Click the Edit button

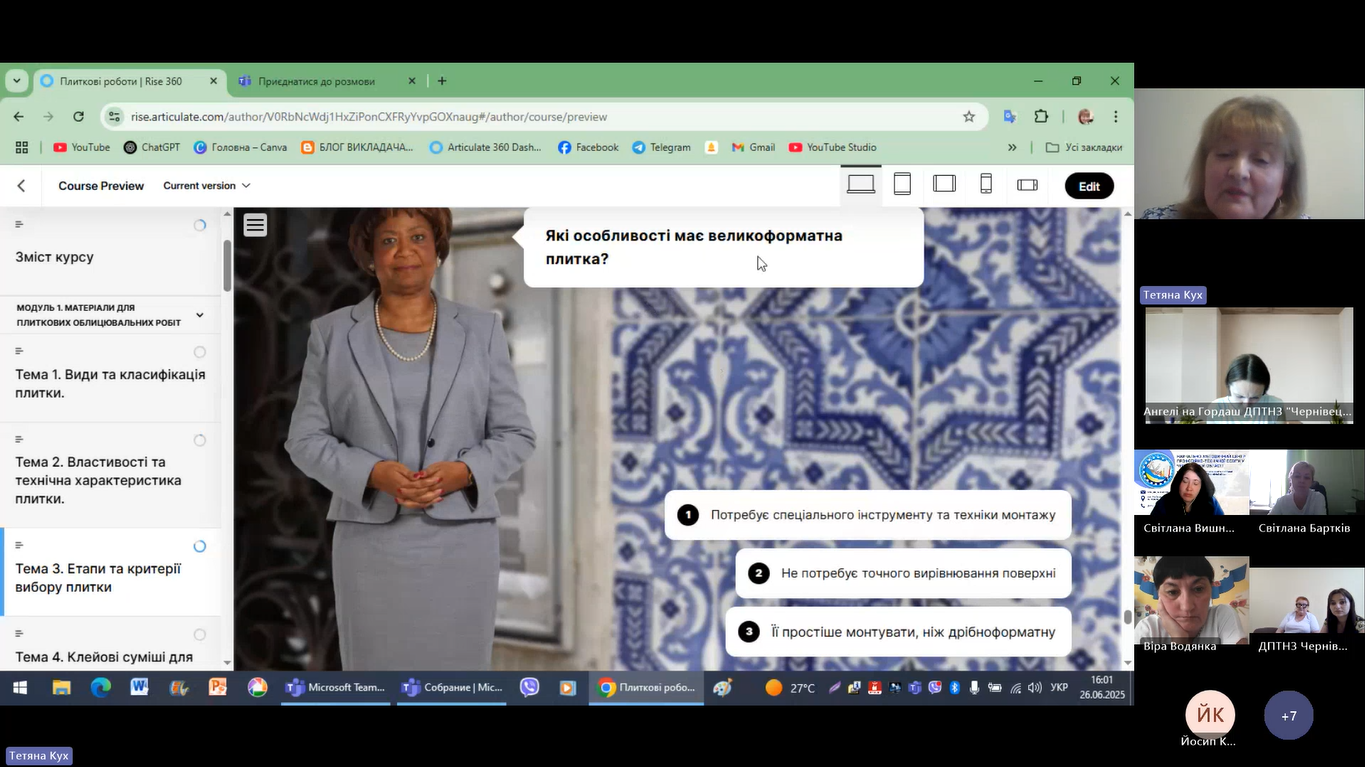tap(1089, 186)
